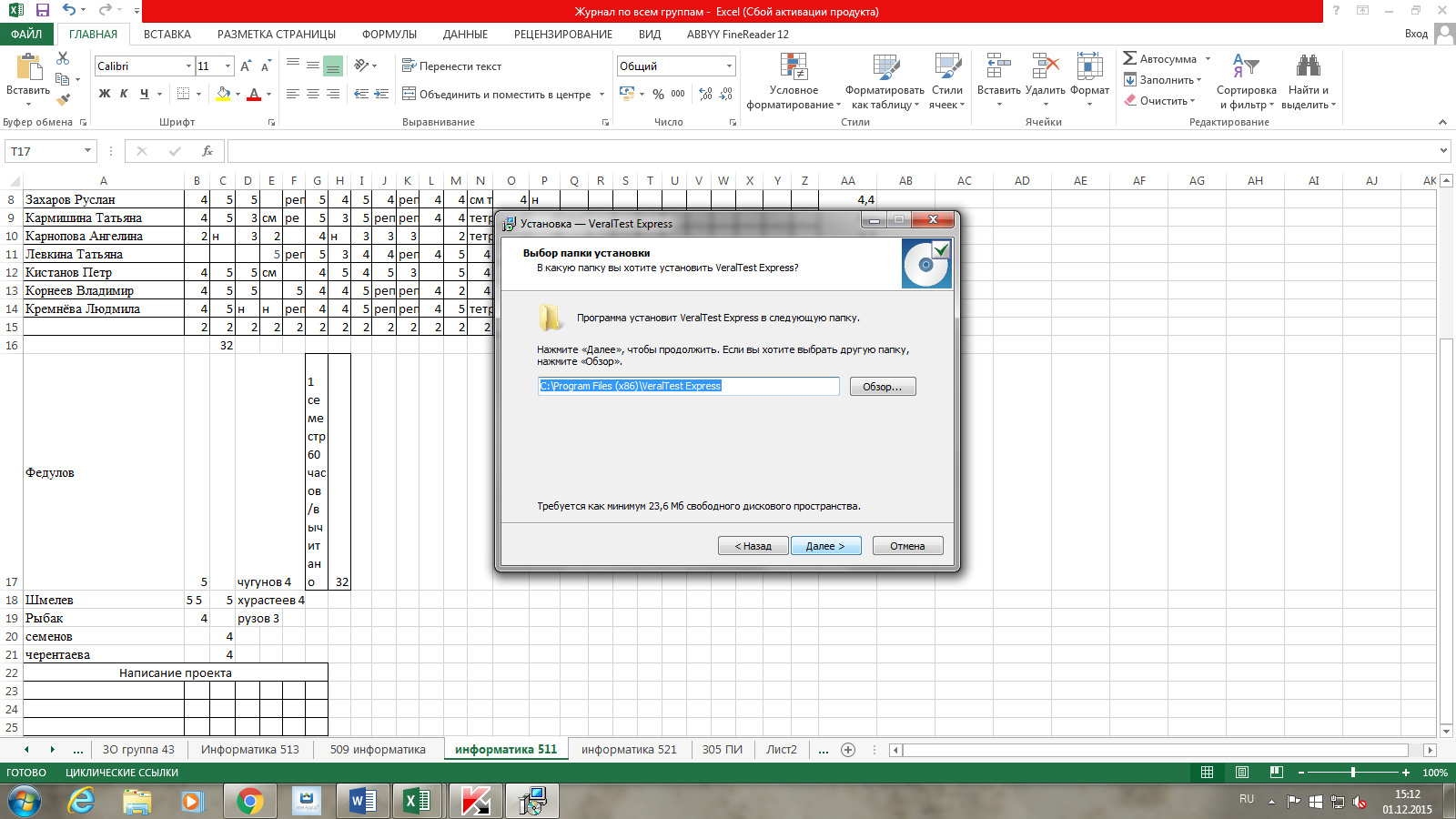Image resolution: width=1456 pixels, height=819 pixels.
Task: Click text orientation icon
Action: coord(362,66)
